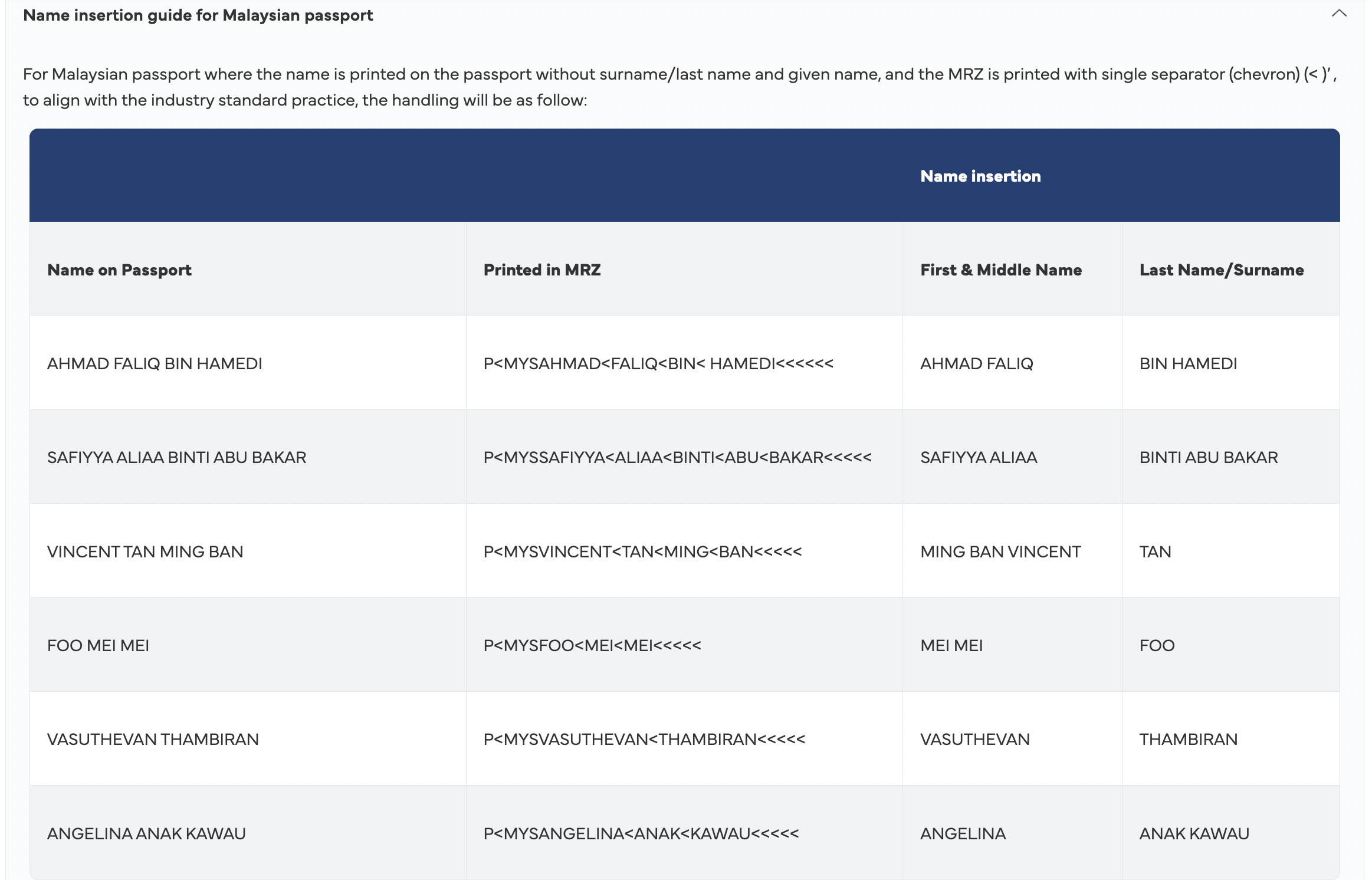
Task: Click the VINCENT TAN MING BAN name
Action: pyautogui.click(x=145, y=551)
